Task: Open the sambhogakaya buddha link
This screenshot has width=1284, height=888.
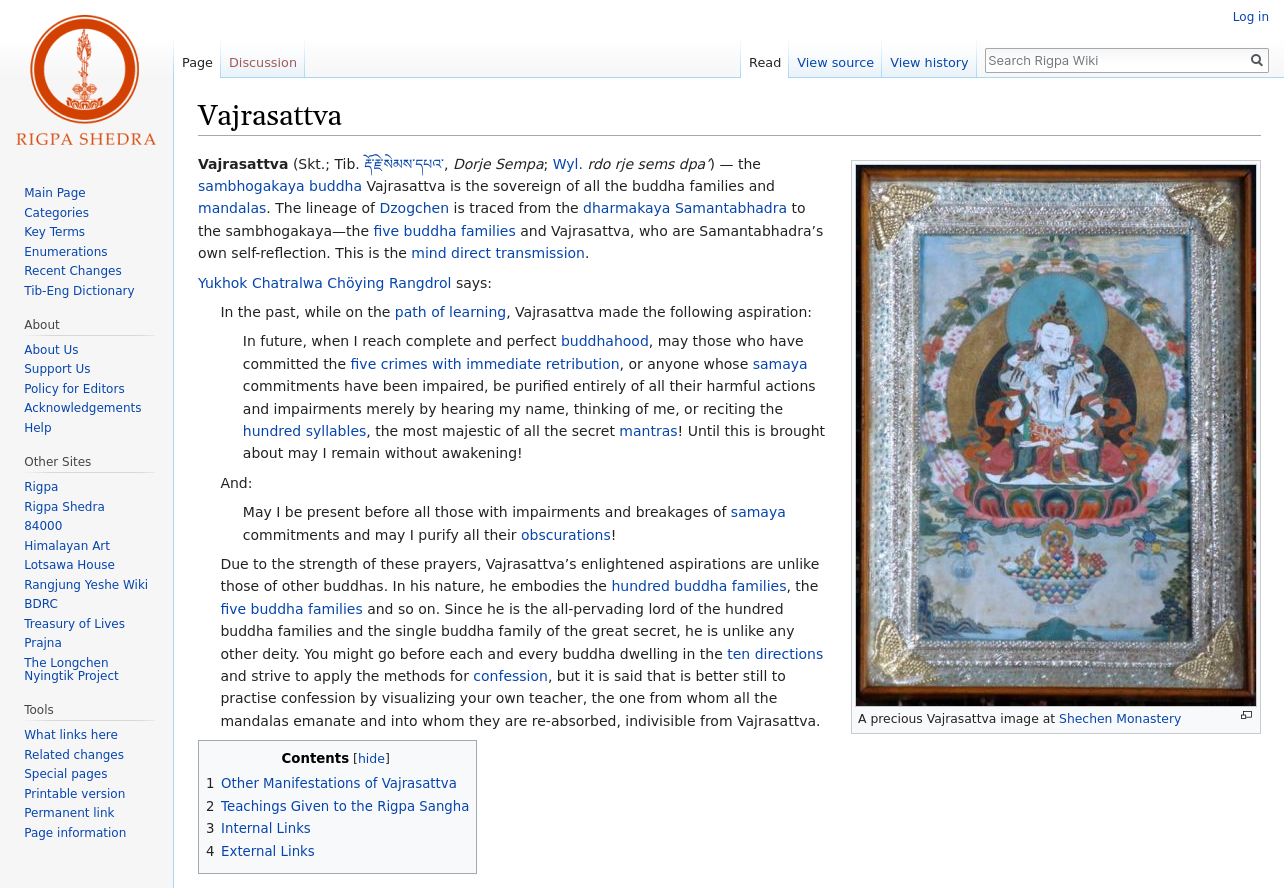Action: click(280, 186)
